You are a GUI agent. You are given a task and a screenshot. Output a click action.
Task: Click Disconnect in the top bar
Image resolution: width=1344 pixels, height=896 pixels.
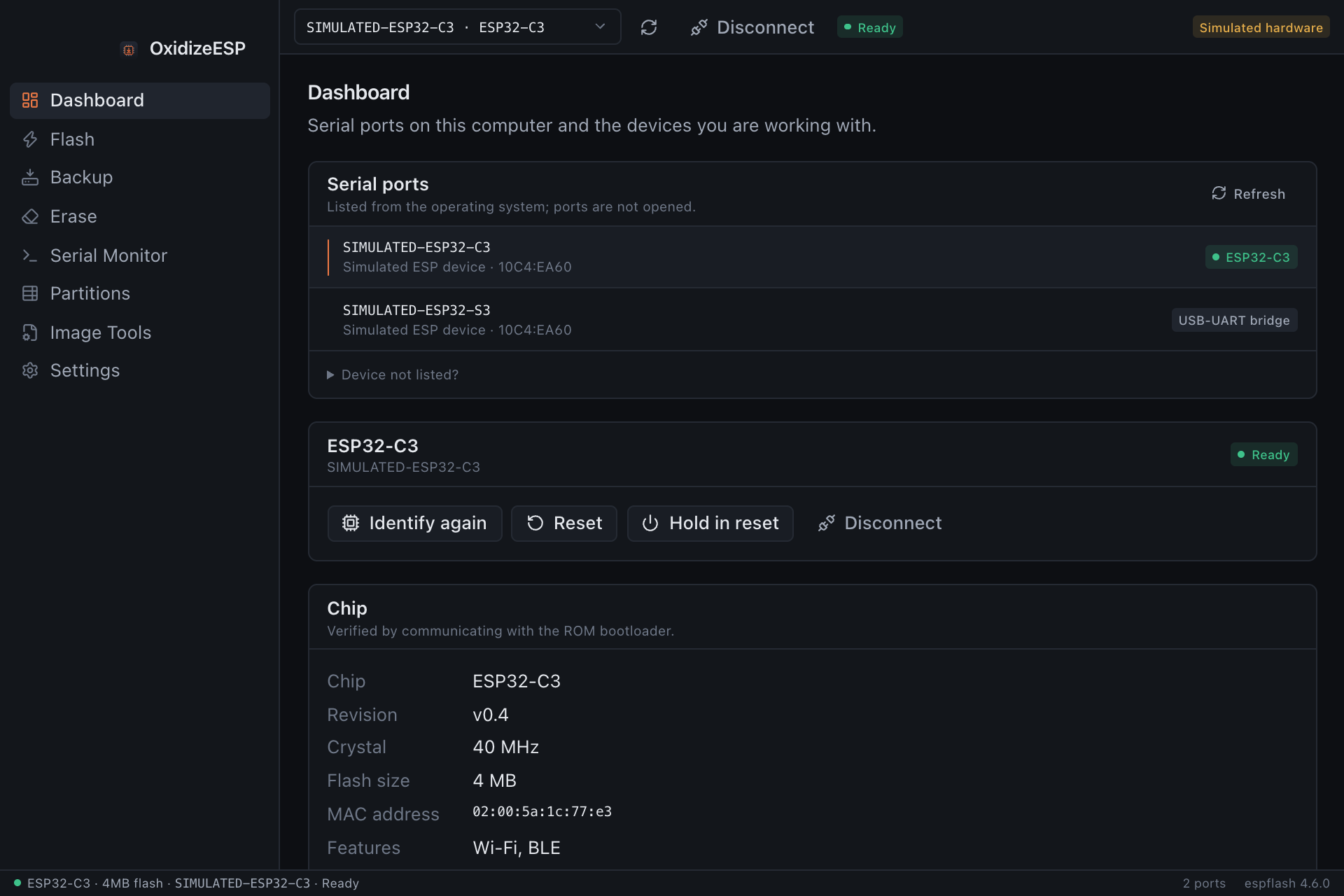click(x=752, y=27)
